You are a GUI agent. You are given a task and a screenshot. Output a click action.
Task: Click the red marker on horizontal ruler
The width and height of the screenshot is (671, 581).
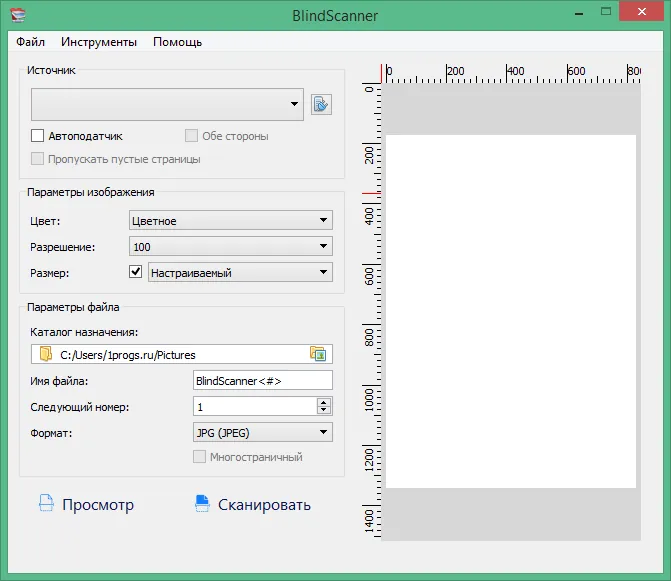coord(381,74)
